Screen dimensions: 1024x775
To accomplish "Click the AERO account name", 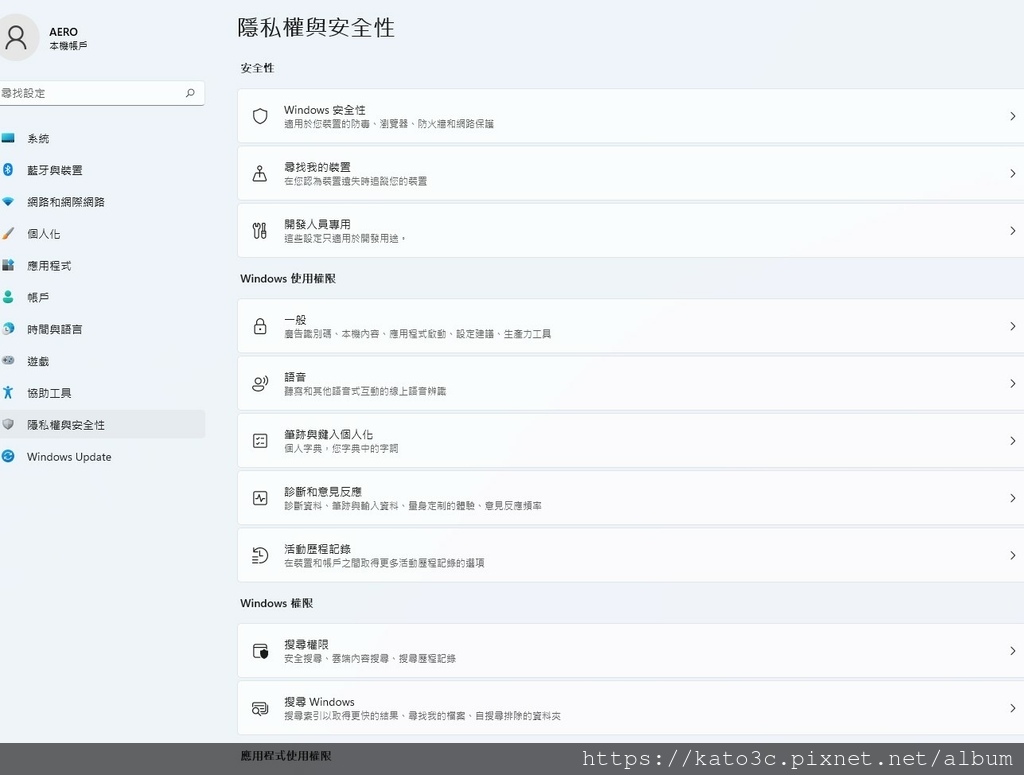I will click(63, 32).
